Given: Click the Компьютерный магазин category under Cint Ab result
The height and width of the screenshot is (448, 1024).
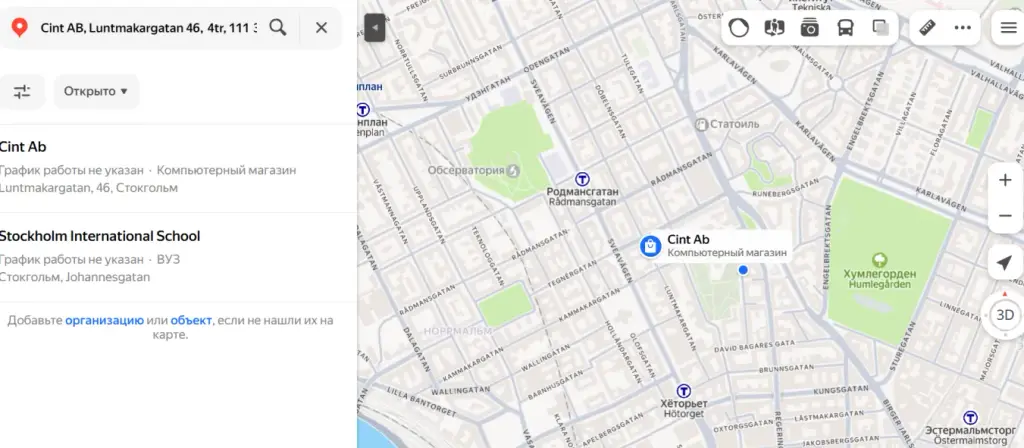Looking at the screenshot, I should [227, 170].
